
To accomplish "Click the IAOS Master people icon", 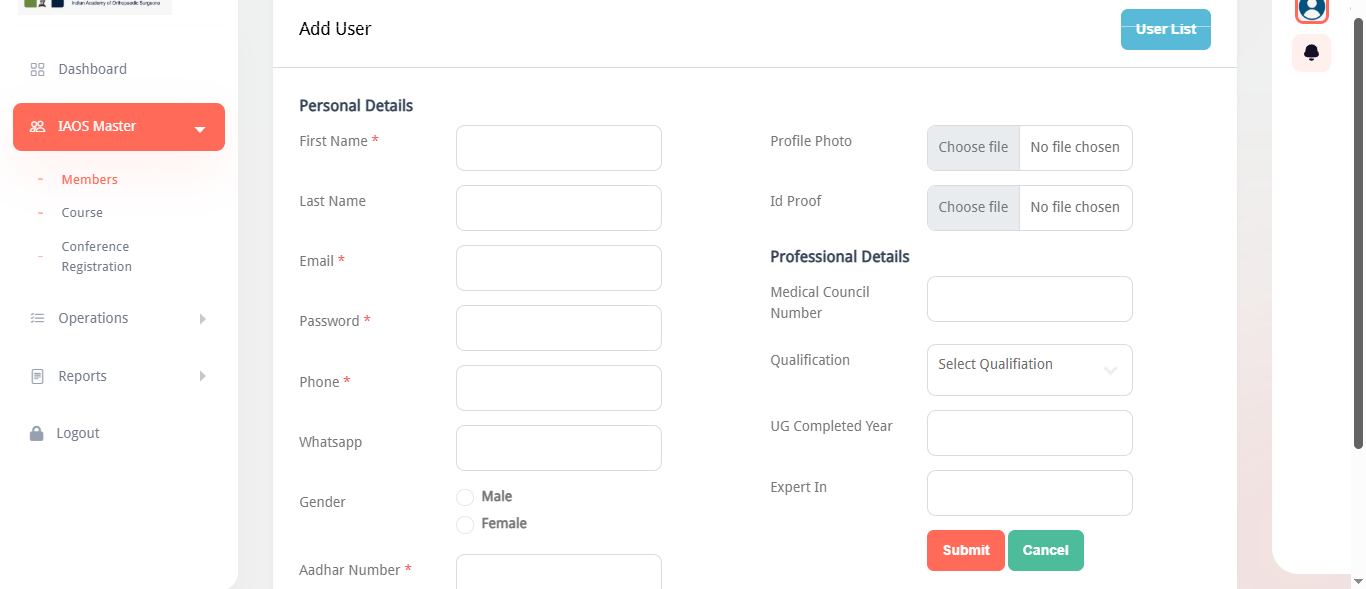I will 38,127.
